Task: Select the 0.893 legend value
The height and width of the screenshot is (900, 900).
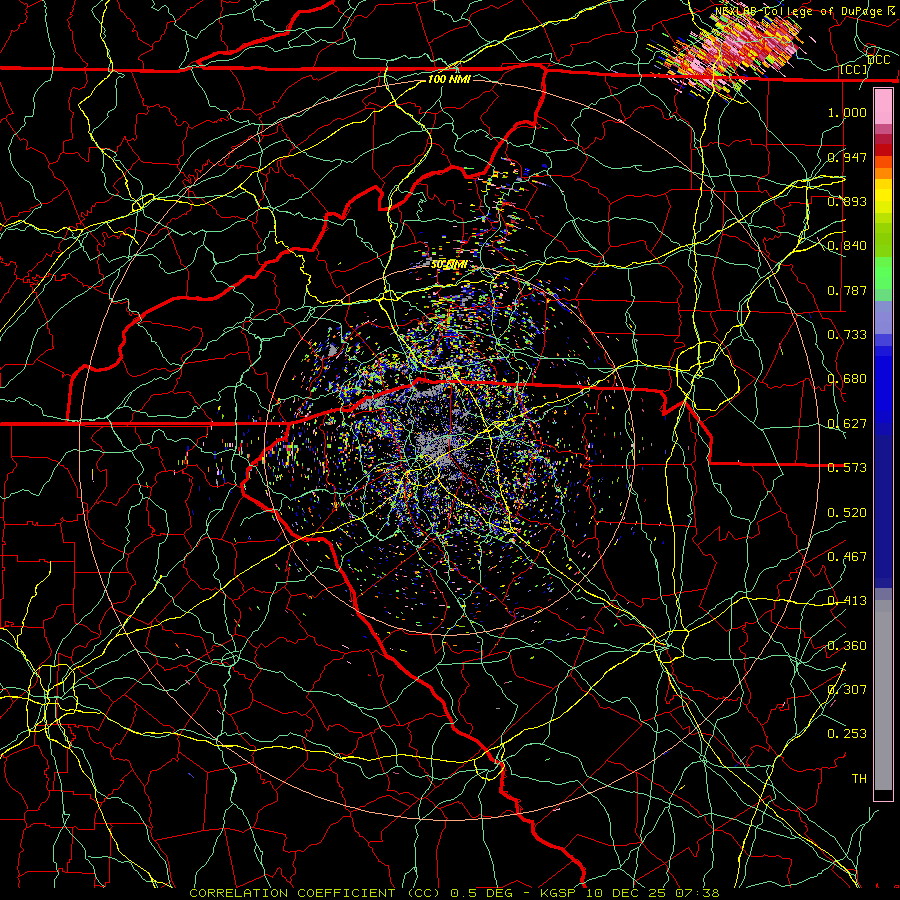Action: 847,201
